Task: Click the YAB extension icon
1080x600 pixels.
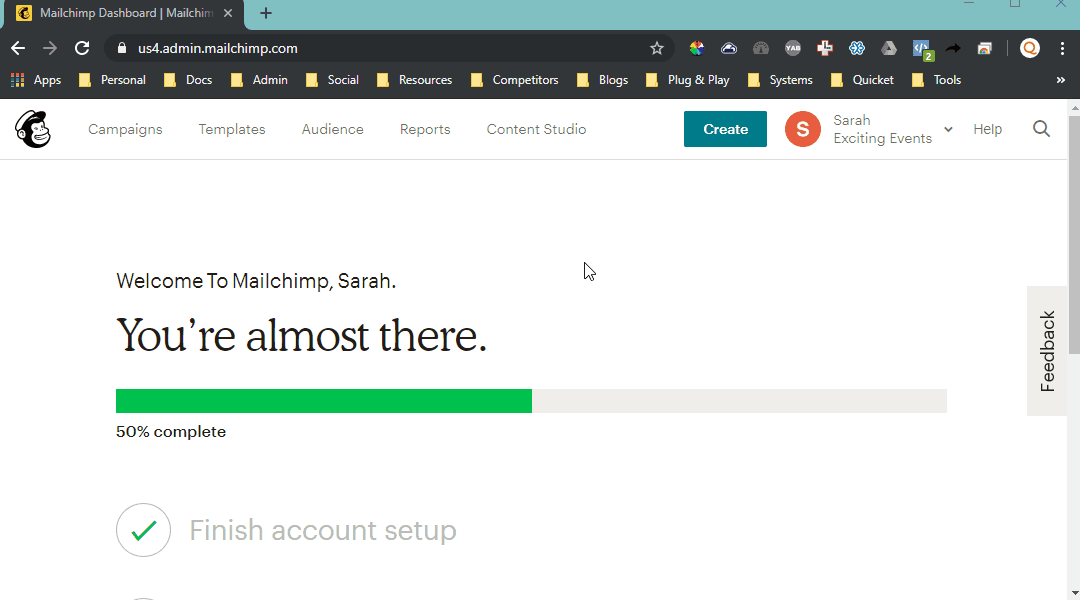Action: point(793,48)
